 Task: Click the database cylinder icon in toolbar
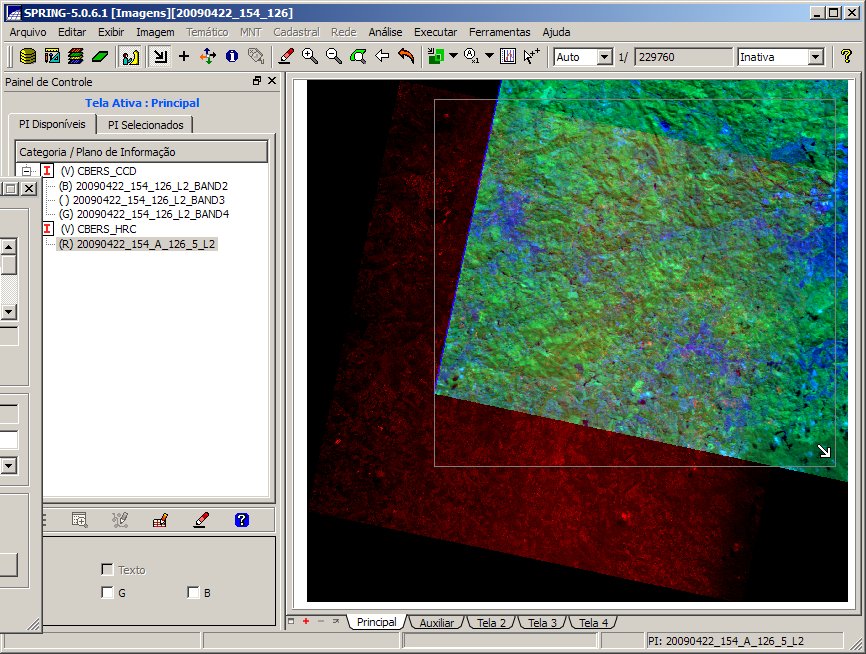pyautogui.click(x=28, y=57)
